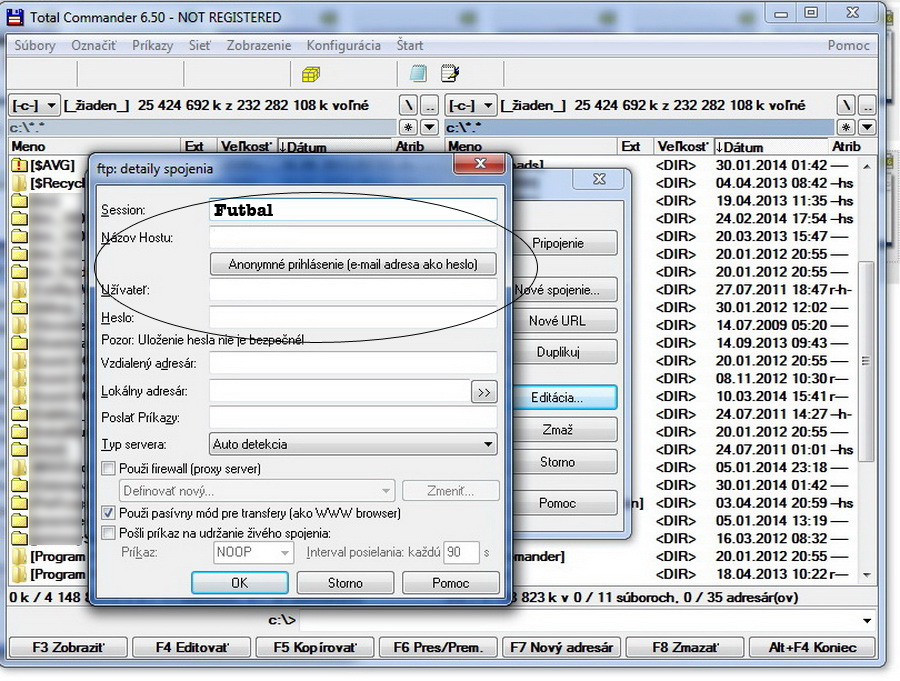The height and width of the screenshot is (681, 900).
Task: Open the Typ servera Auto detekcia dropdown
Action: (353, 444)
